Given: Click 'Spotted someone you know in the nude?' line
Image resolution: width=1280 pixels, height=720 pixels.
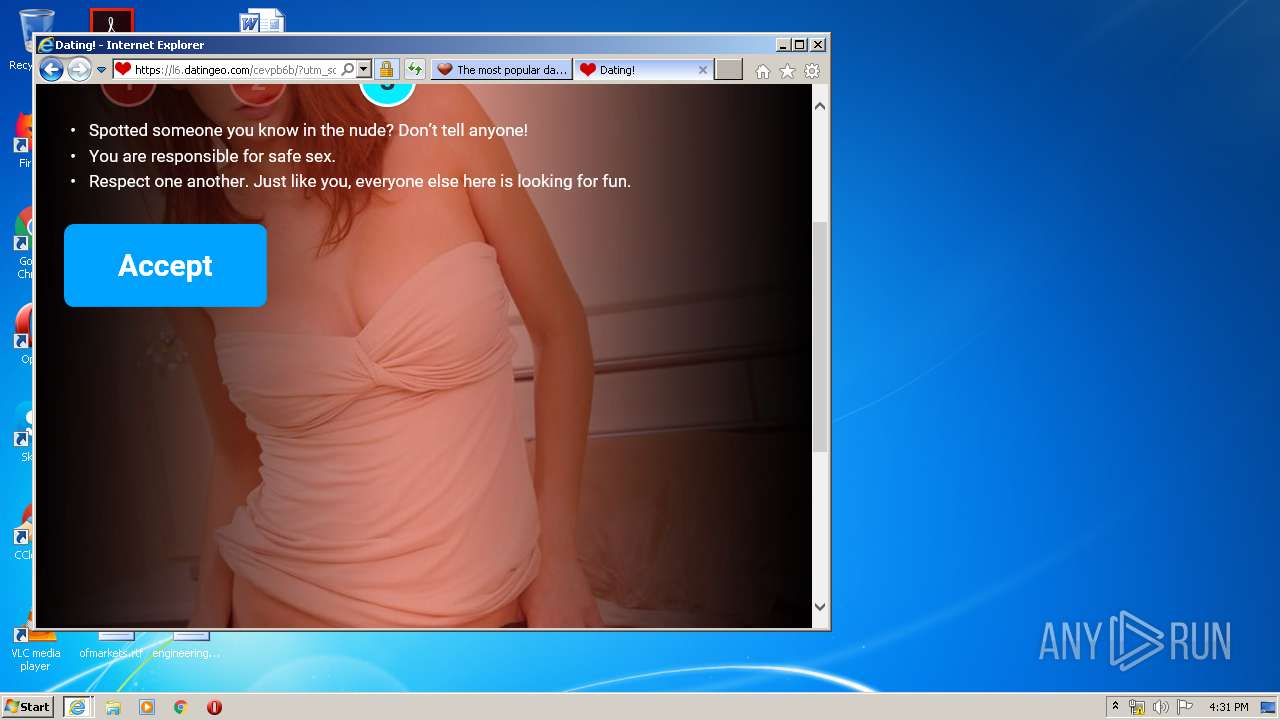Looking at the screenshot, I should coord(308,130).
